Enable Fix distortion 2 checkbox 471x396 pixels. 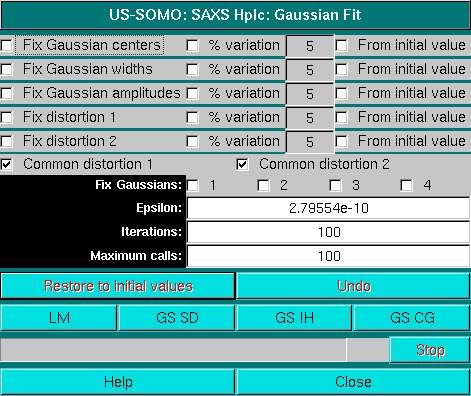tap(6, 141)
